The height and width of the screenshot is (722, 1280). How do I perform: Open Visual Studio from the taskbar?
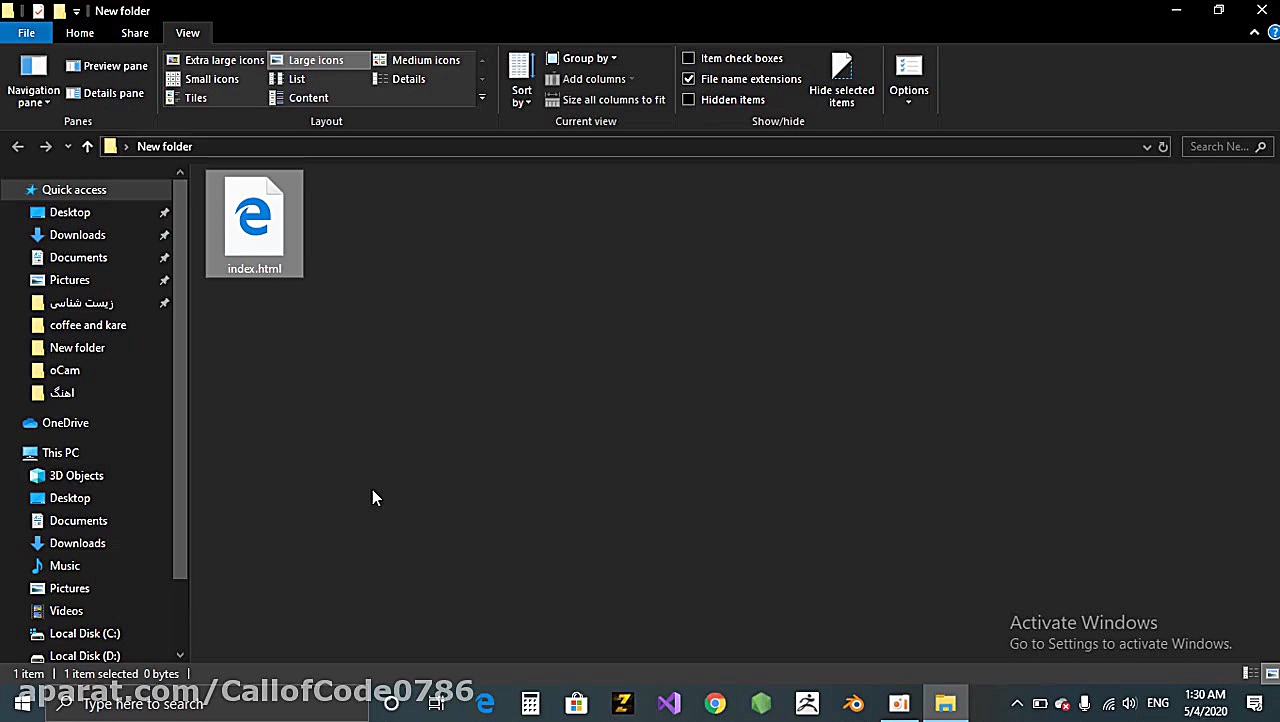pyautogui.click(x=668, y=704)
